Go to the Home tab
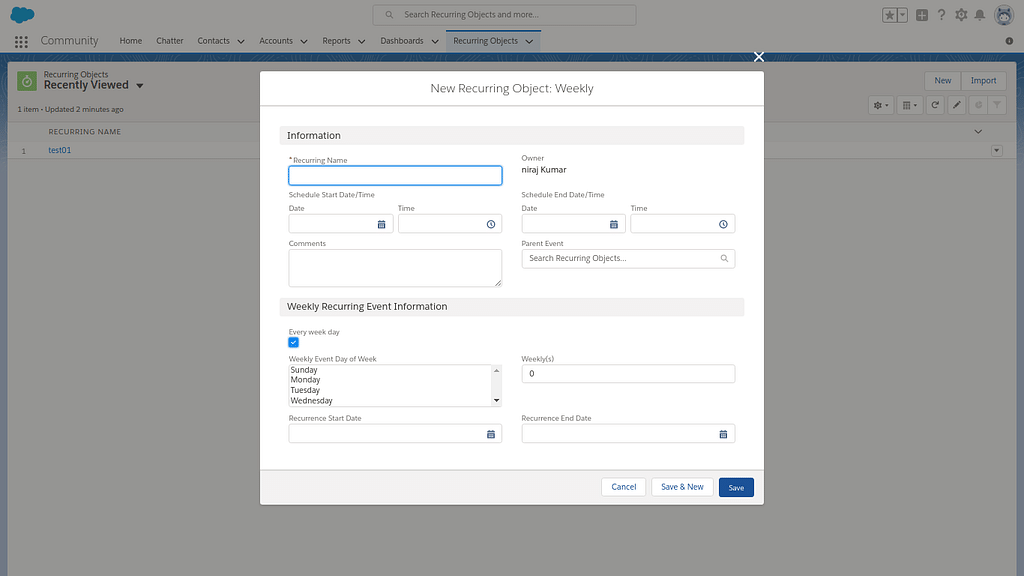 [x=130, y=41]
